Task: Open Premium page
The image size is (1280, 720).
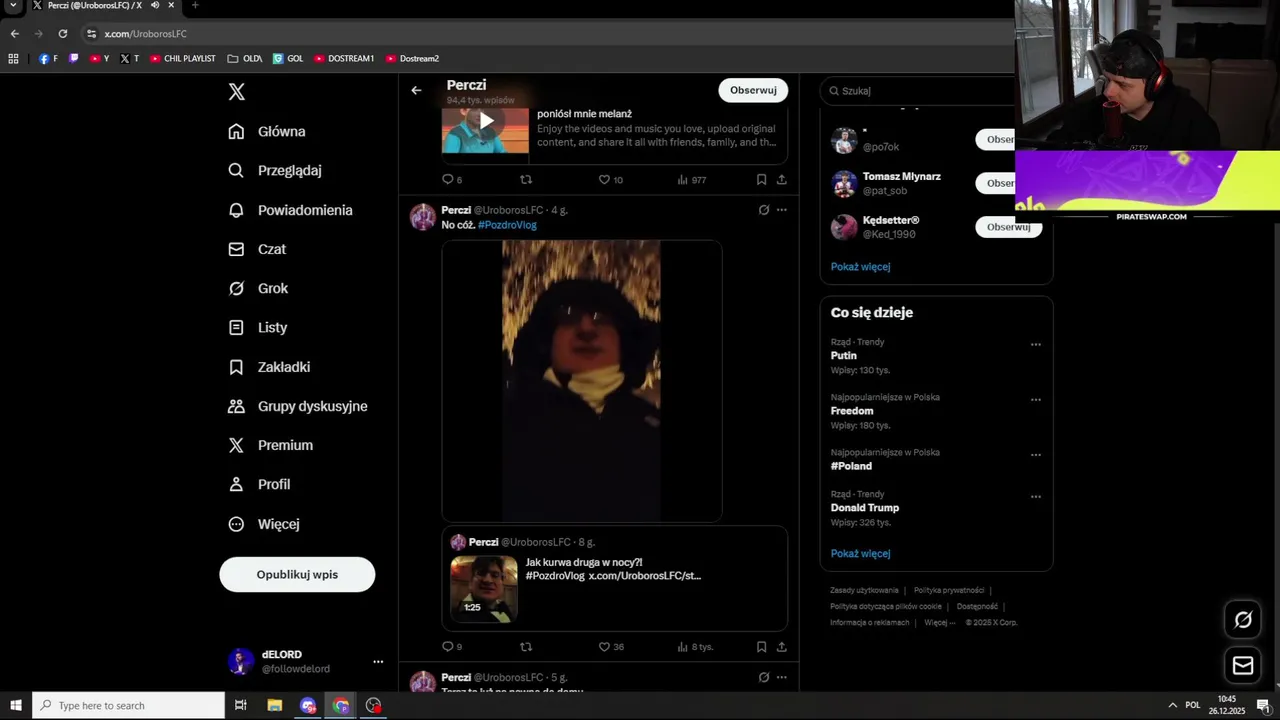Action: click(x=270, y=445)
